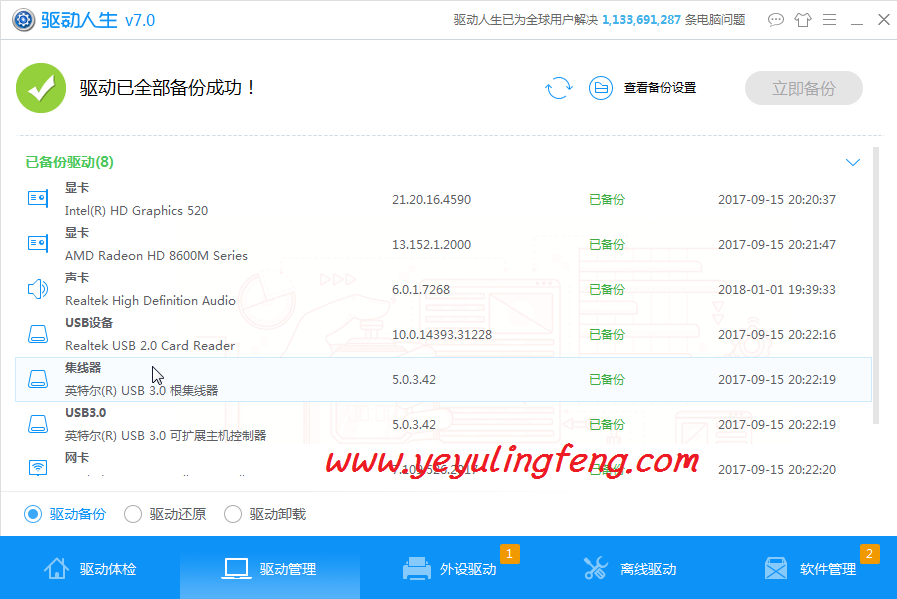Click the Realtek audio speaker icon
897x599 pixels.
38,289
